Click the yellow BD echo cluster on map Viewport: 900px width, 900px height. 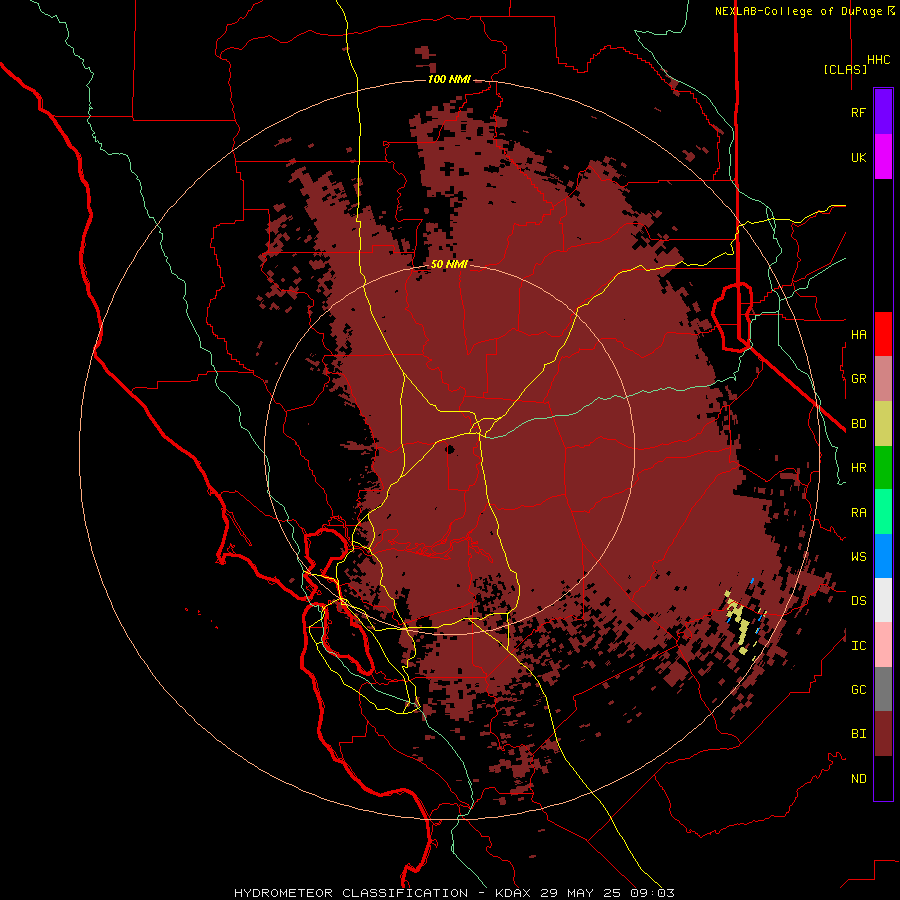coord(740,622)
